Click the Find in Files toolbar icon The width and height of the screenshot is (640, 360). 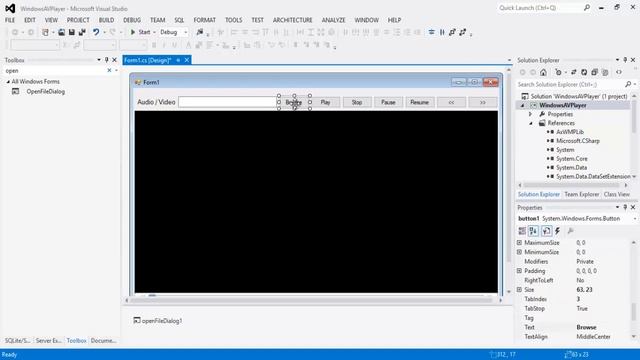point(200,32)
